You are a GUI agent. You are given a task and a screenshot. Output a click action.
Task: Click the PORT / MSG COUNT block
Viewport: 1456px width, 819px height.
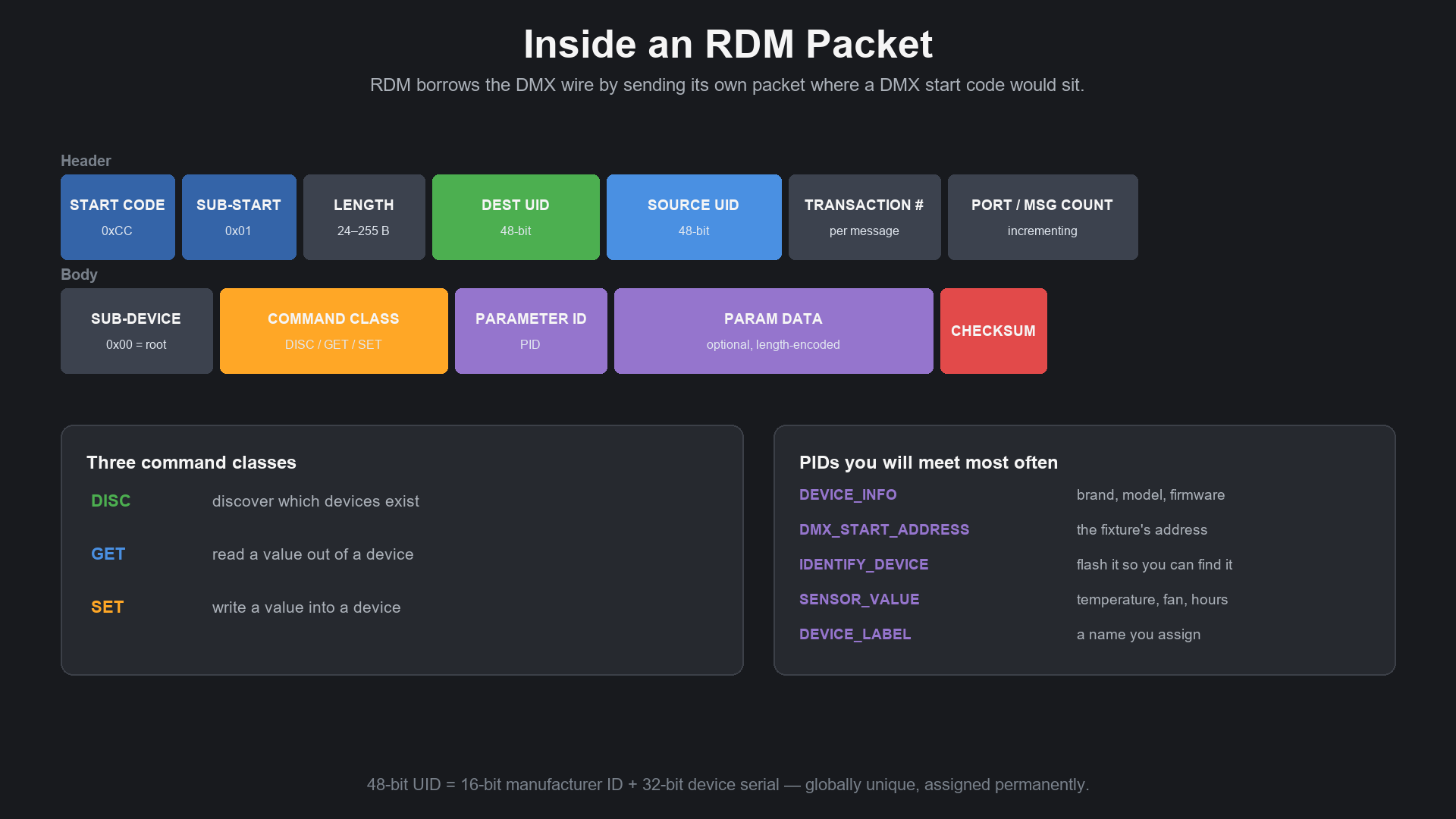(1043, 217)
